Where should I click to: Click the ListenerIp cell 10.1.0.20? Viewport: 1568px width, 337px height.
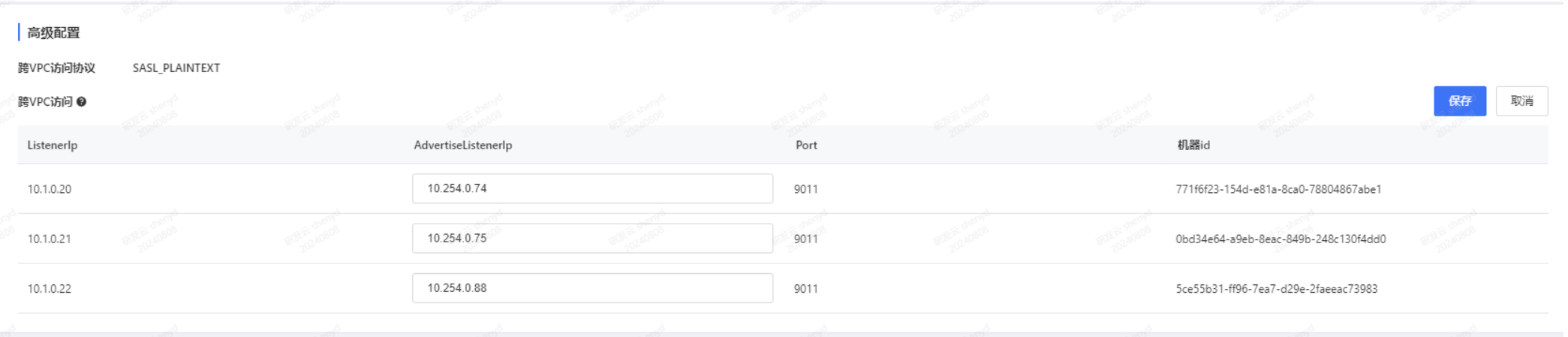pyautogui.click(x=50, y=189)
